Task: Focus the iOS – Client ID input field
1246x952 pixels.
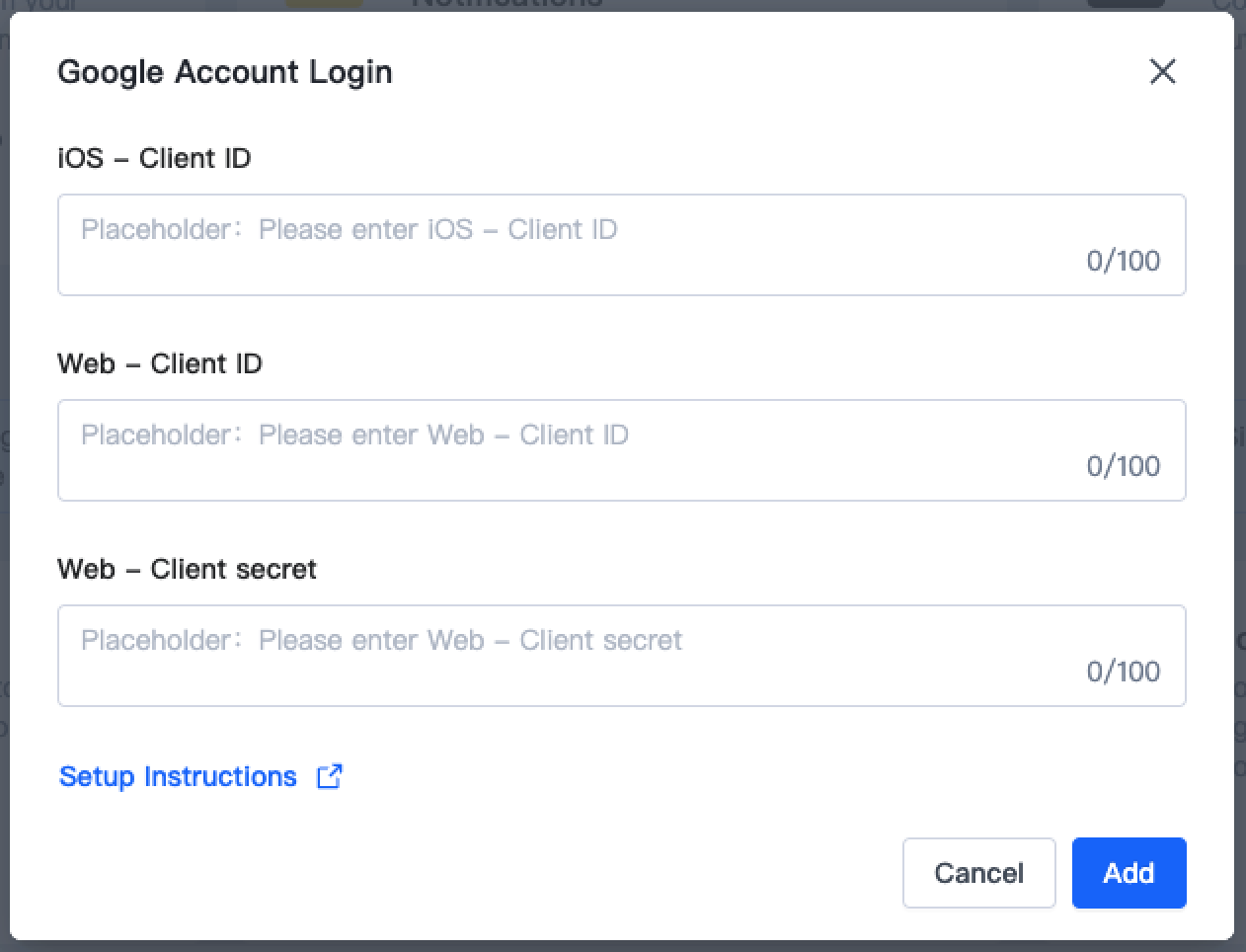Action: [621, 245]
